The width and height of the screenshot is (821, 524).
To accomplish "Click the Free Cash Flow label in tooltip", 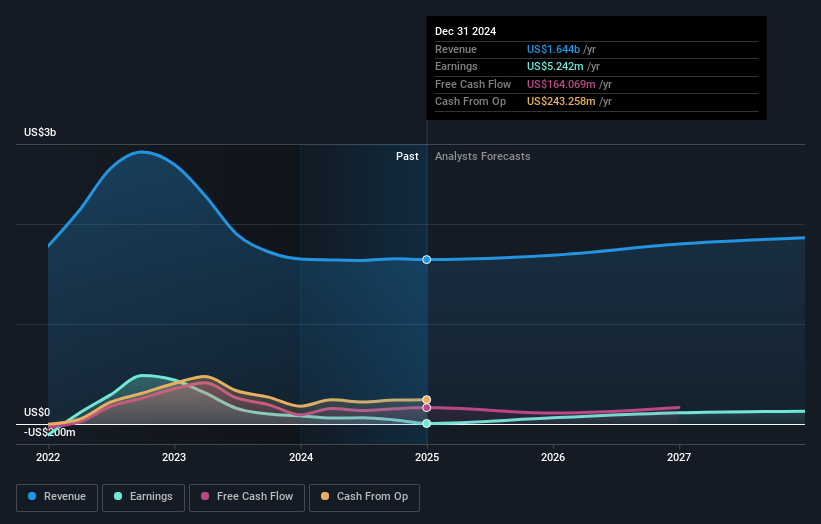I will click(x=473, y=84).
